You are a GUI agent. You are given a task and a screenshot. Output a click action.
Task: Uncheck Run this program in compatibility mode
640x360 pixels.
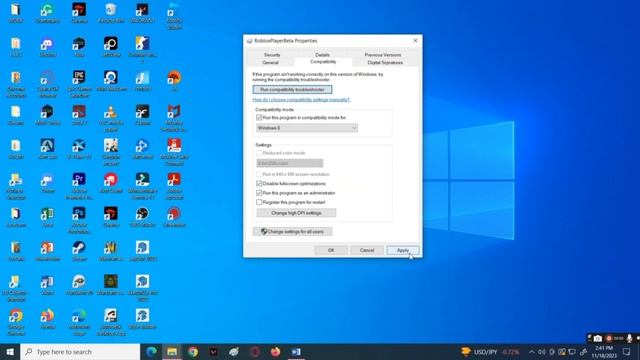coord(259,118)
